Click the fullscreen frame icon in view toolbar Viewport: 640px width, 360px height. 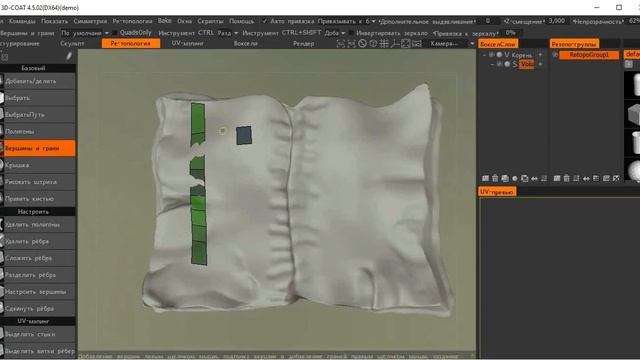pyautogui.click(x=405, y=44)
